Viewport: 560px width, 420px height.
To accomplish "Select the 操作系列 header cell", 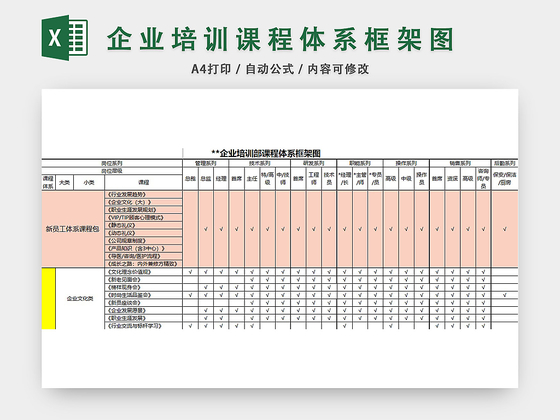I will [x=406, y=163].
